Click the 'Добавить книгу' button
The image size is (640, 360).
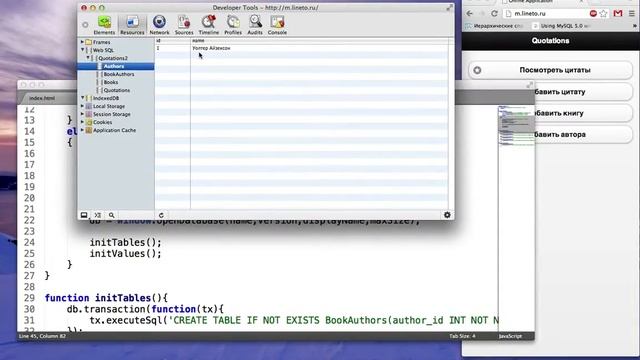tap(584, 113)
